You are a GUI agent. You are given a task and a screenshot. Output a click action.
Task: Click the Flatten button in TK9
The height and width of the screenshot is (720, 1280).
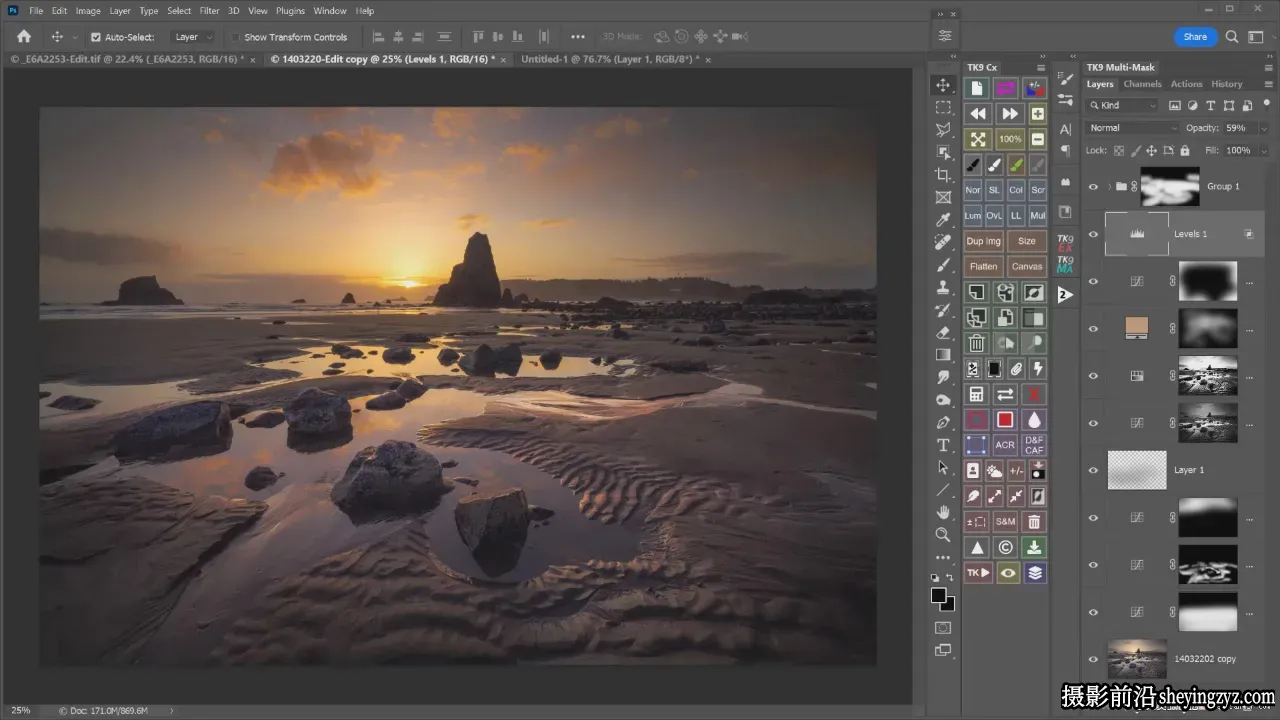pos(984,266)
